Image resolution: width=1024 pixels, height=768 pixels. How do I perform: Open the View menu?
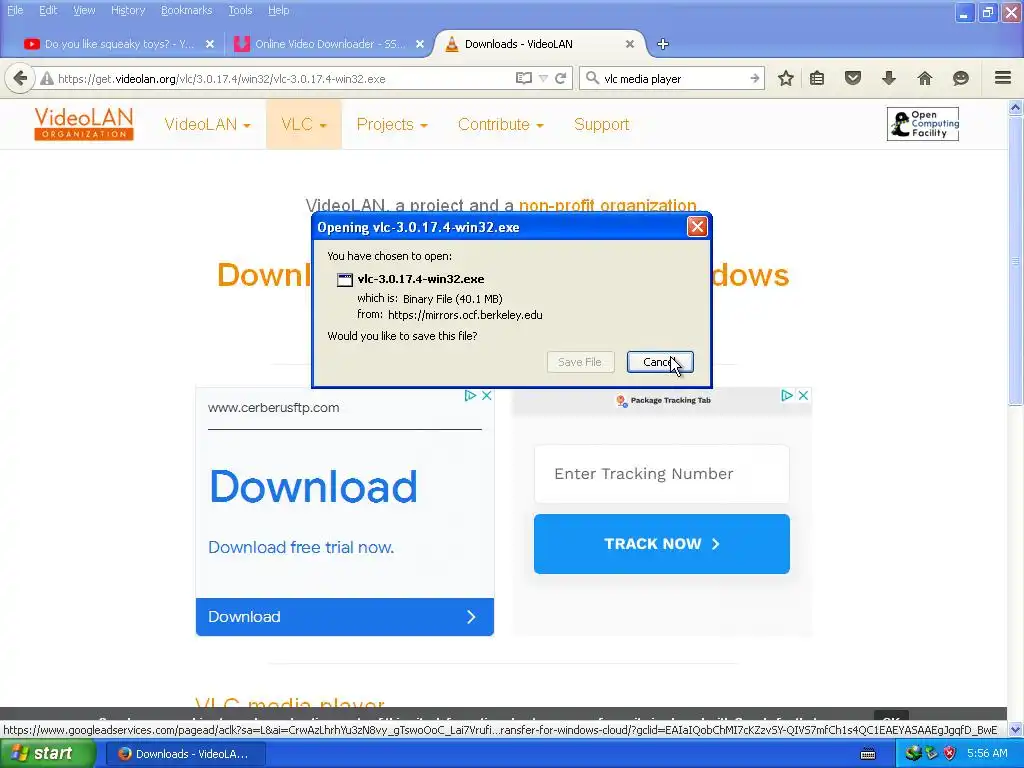(84, 10)
